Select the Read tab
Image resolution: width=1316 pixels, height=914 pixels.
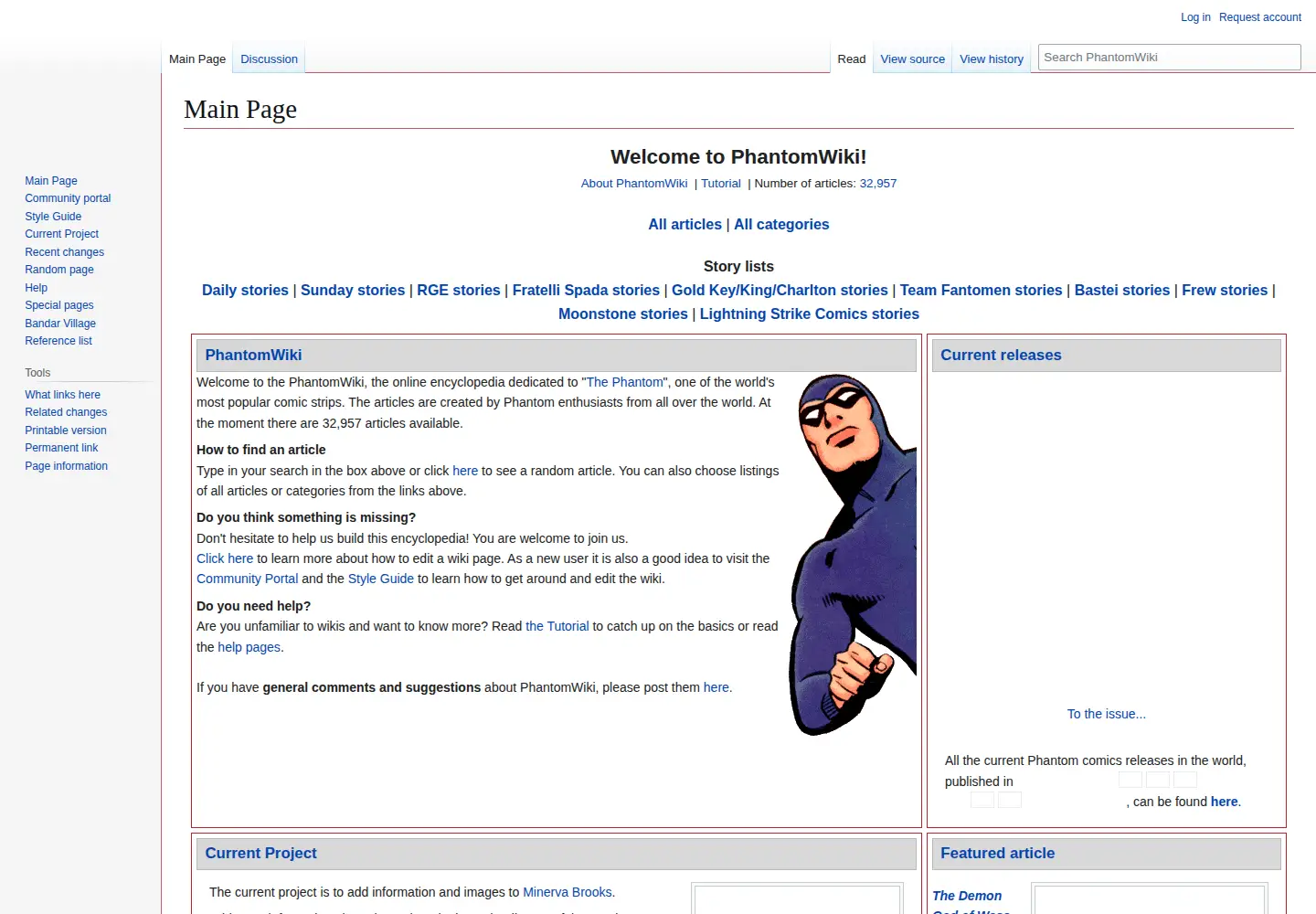[x=851, y=58]
